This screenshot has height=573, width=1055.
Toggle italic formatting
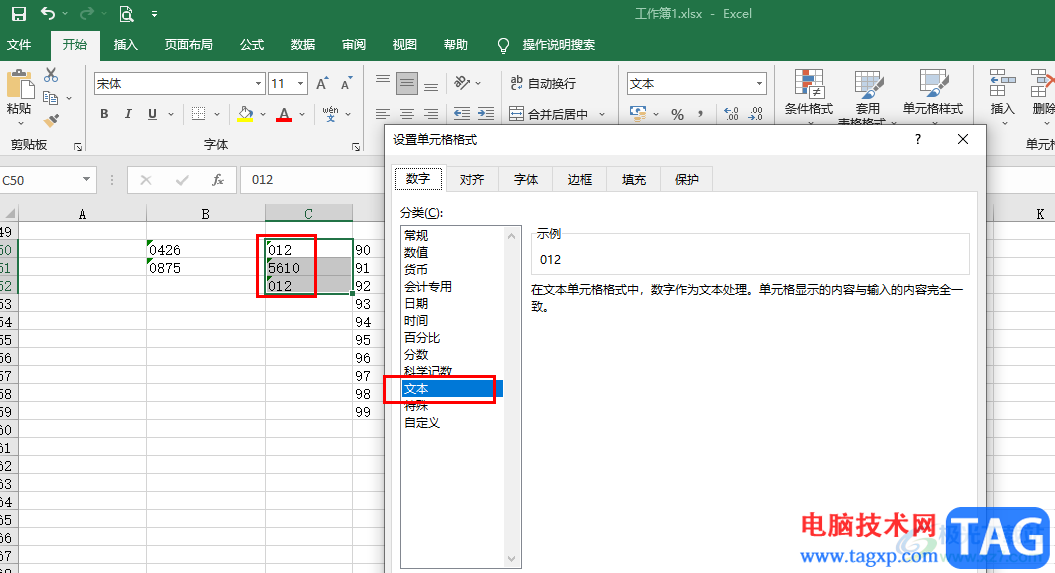128,114
